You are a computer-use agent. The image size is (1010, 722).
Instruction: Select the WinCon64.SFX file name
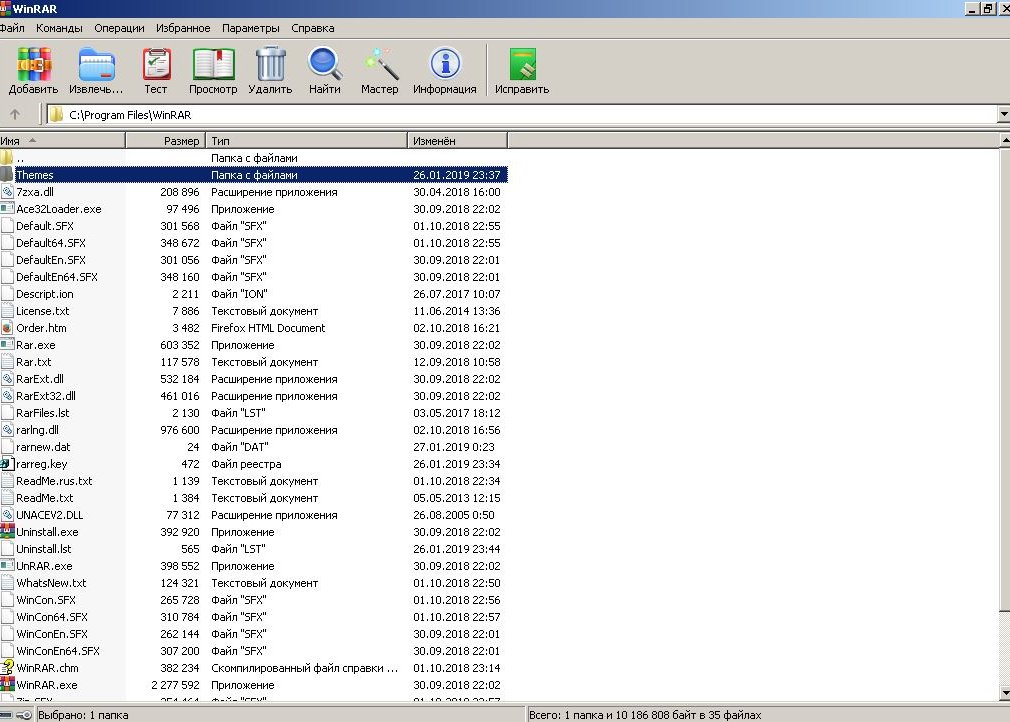[x=52, y=617]
